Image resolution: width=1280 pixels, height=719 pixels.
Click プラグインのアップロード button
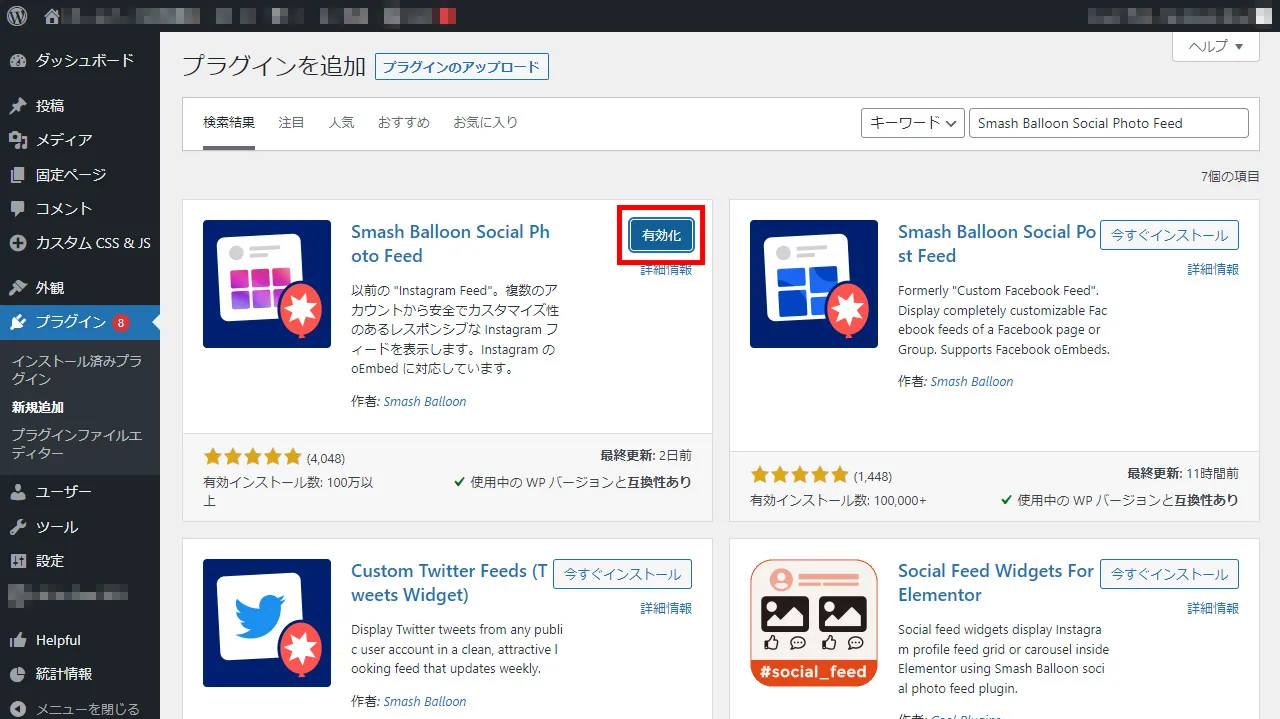[x=461, y=67]
